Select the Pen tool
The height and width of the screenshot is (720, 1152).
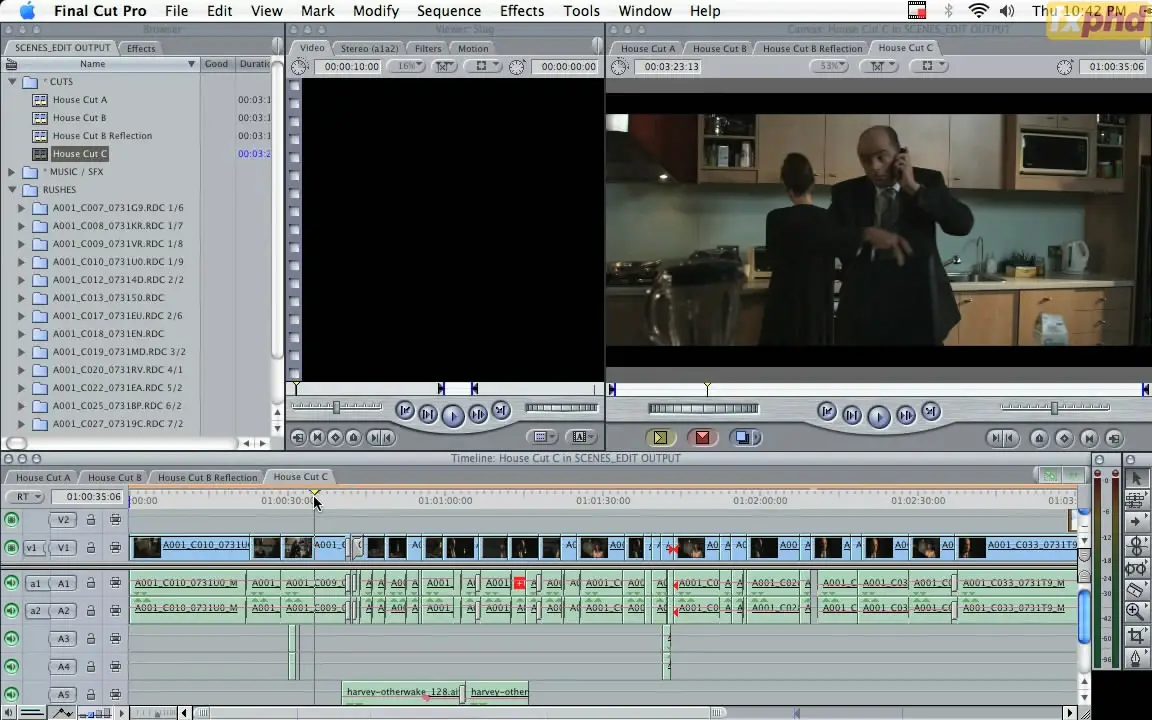click(1137, 658)
